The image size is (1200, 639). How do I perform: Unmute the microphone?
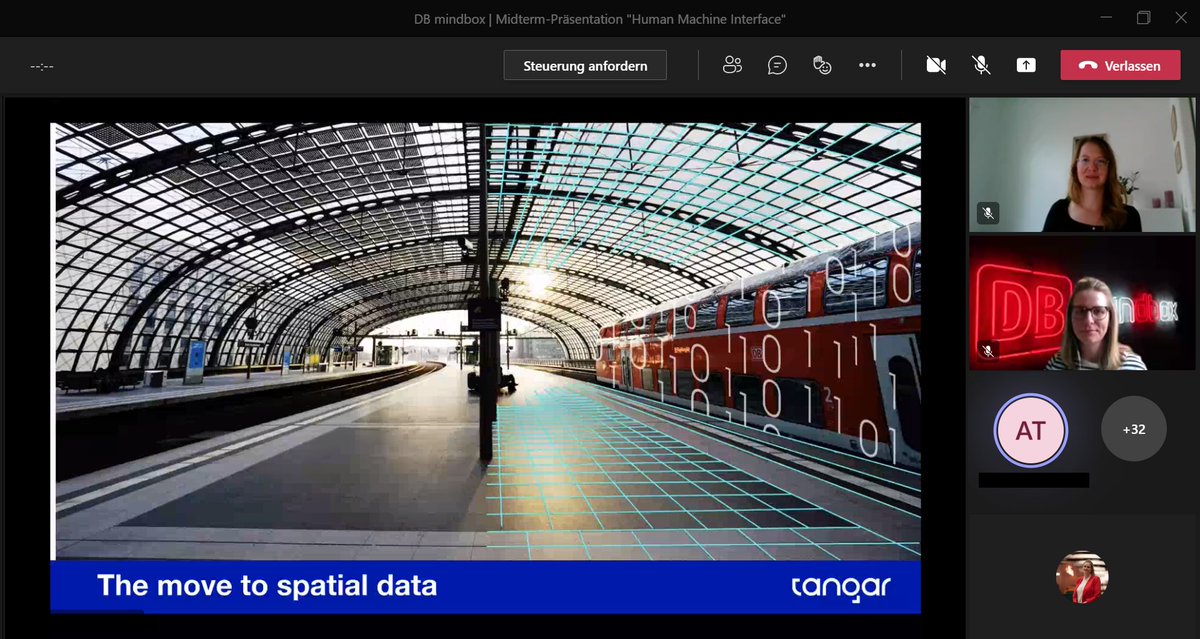981,65
